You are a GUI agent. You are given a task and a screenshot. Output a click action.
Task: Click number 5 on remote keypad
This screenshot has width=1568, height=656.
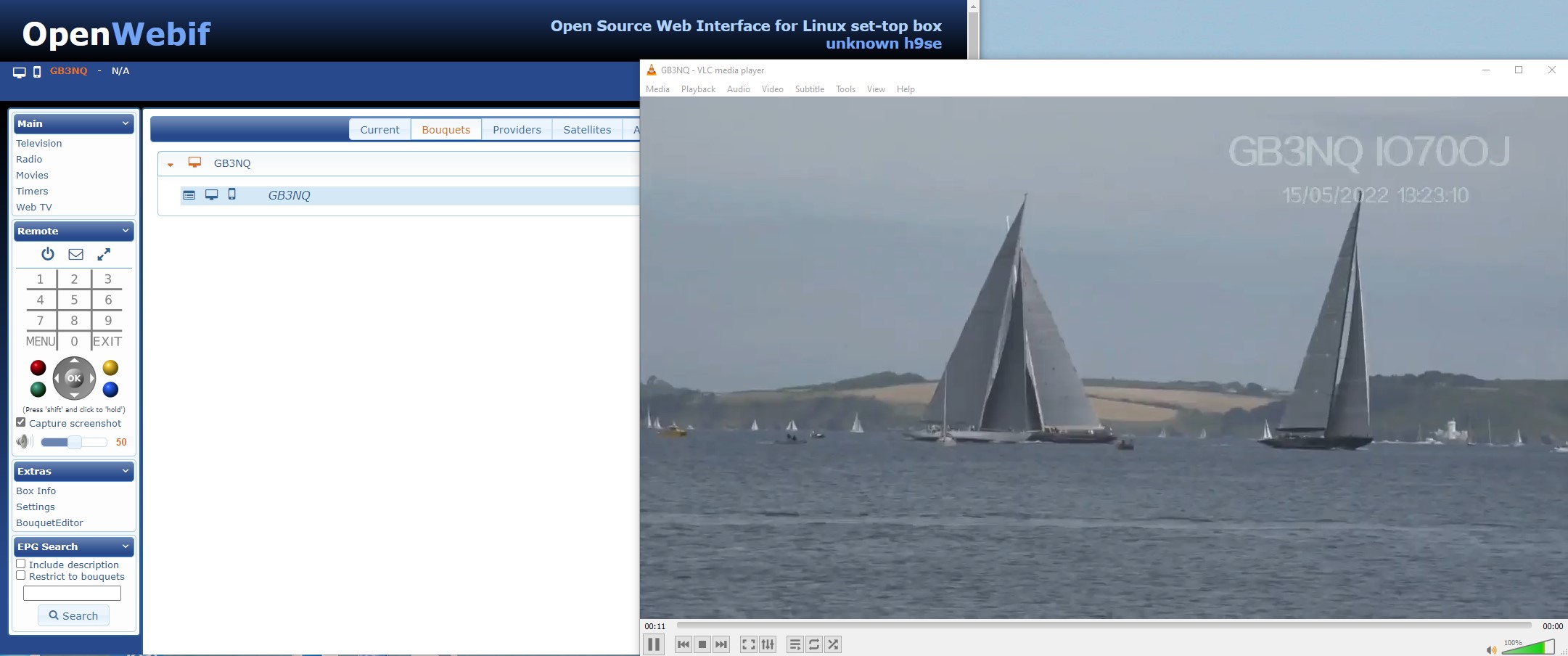tap(74, 300)
